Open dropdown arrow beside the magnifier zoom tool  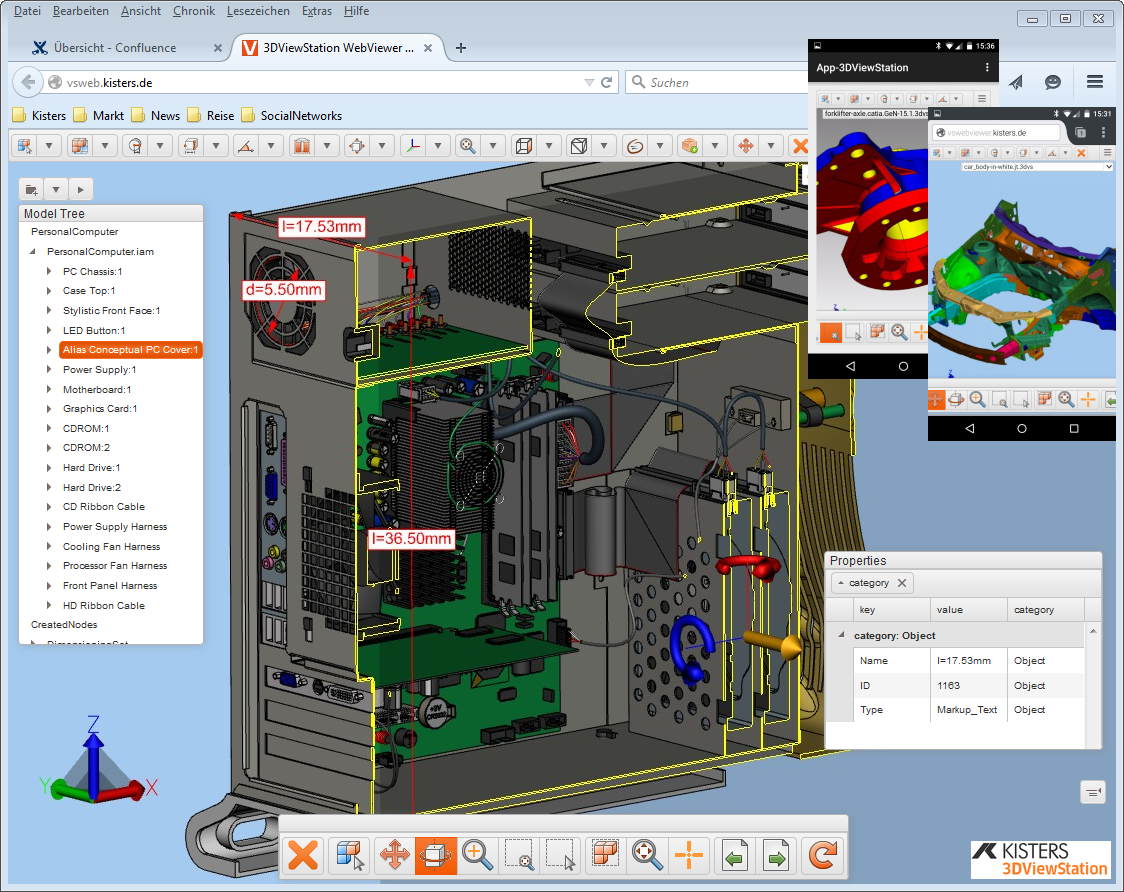point(493,146)
